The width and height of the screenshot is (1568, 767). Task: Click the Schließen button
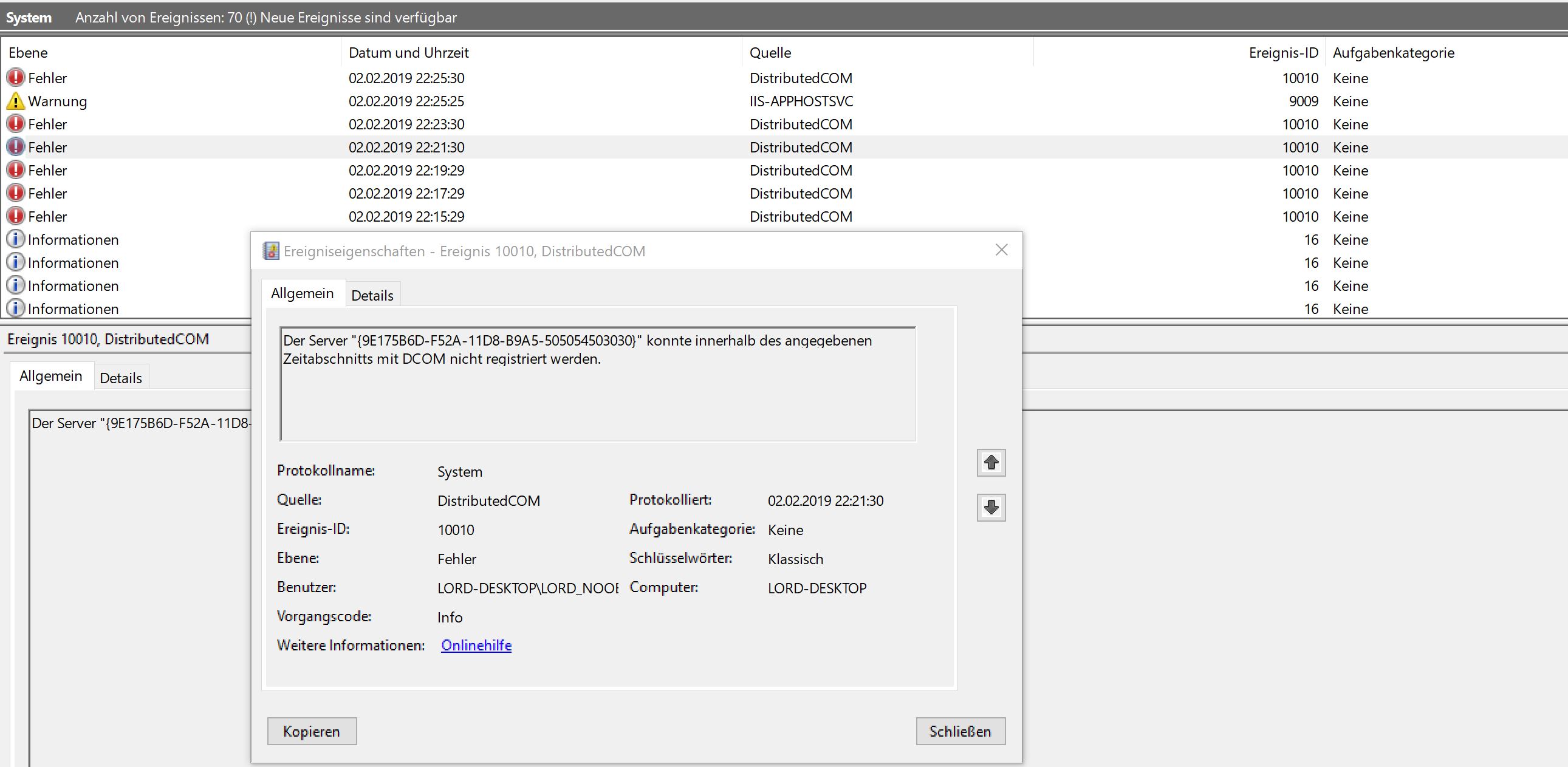pos(960,731)
